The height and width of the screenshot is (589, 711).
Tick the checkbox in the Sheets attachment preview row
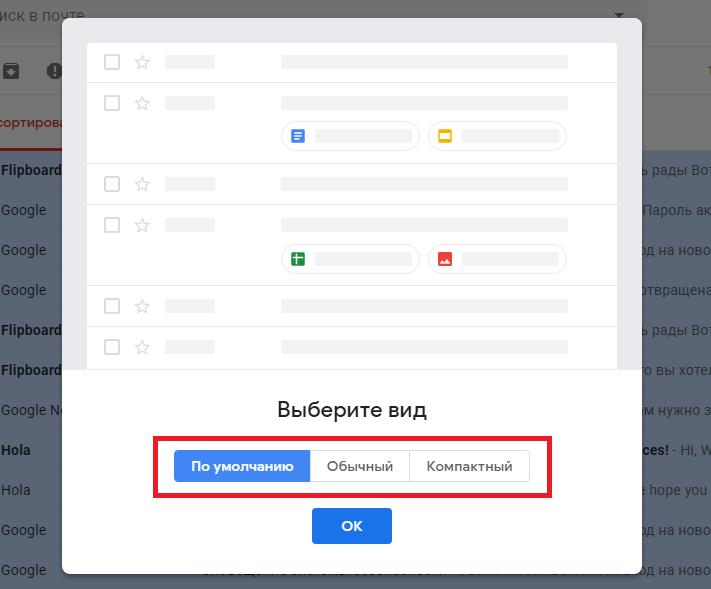112,225
